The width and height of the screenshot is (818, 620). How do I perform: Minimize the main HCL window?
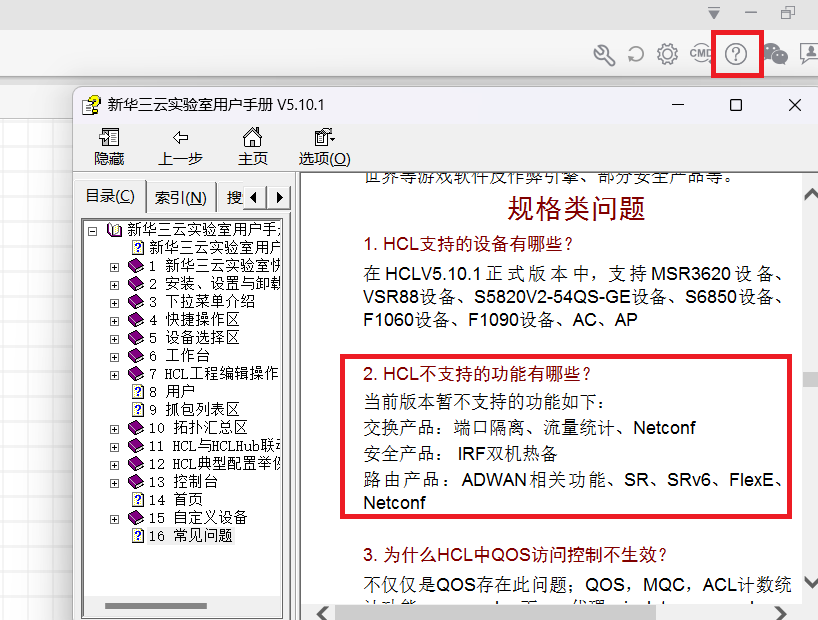(751, 13)
